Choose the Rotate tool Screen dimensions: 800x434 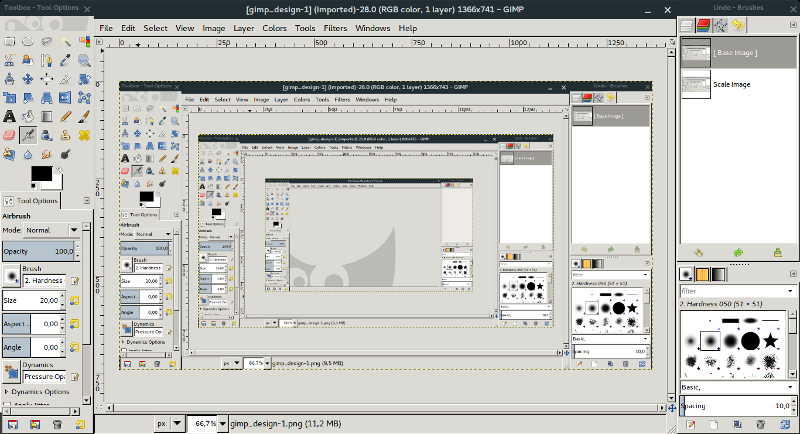click(84, 79)
